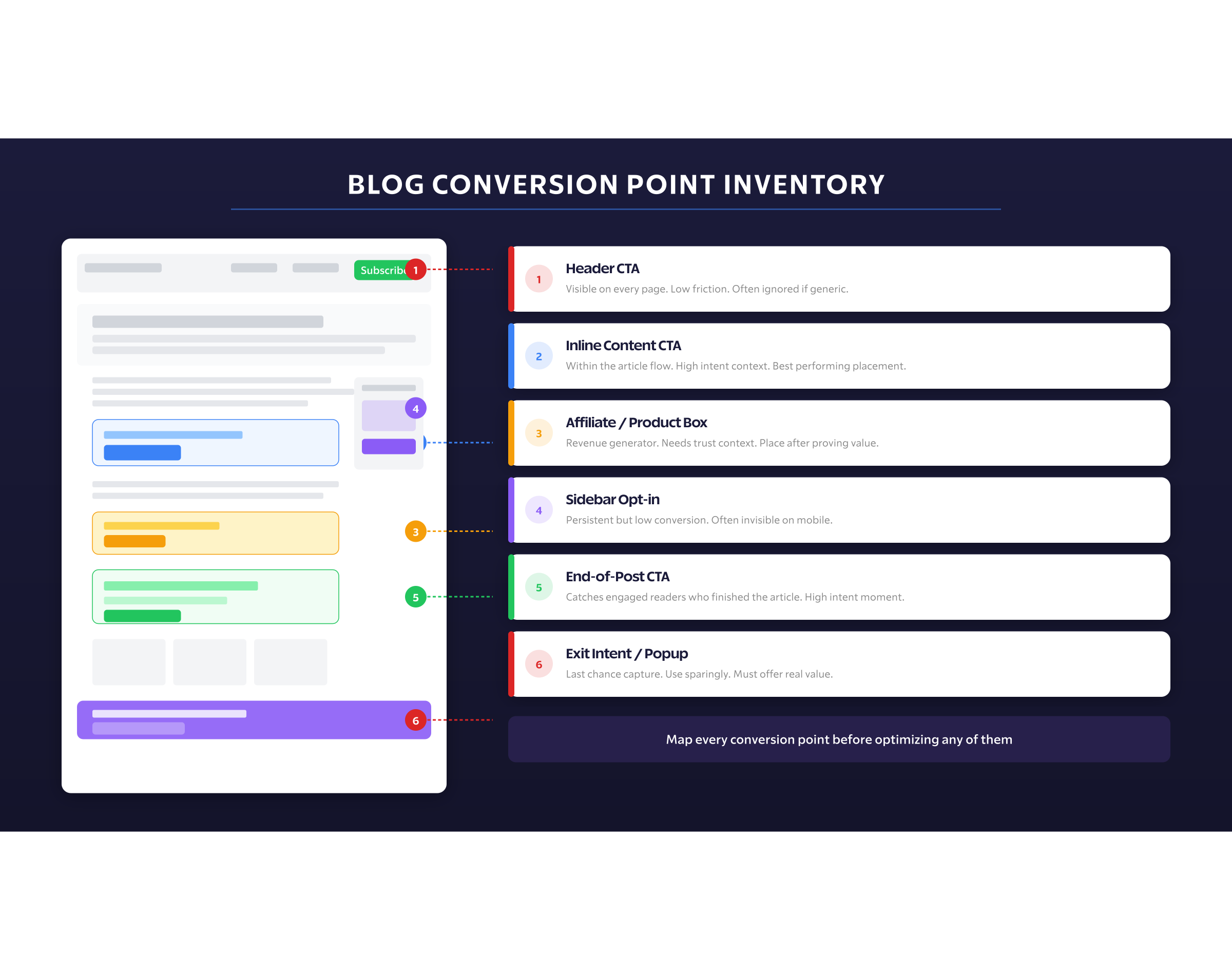This screenshot has width=1232, height=970.
Task: Click the green badge 5 next to the mockup
Action: point(416,597)
